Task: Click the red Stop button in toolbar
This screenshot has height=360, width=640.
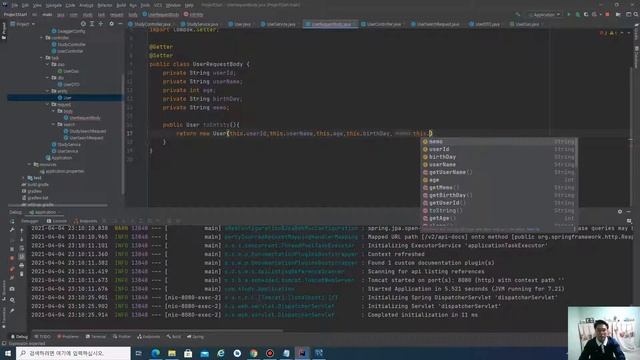Action: 607,15
